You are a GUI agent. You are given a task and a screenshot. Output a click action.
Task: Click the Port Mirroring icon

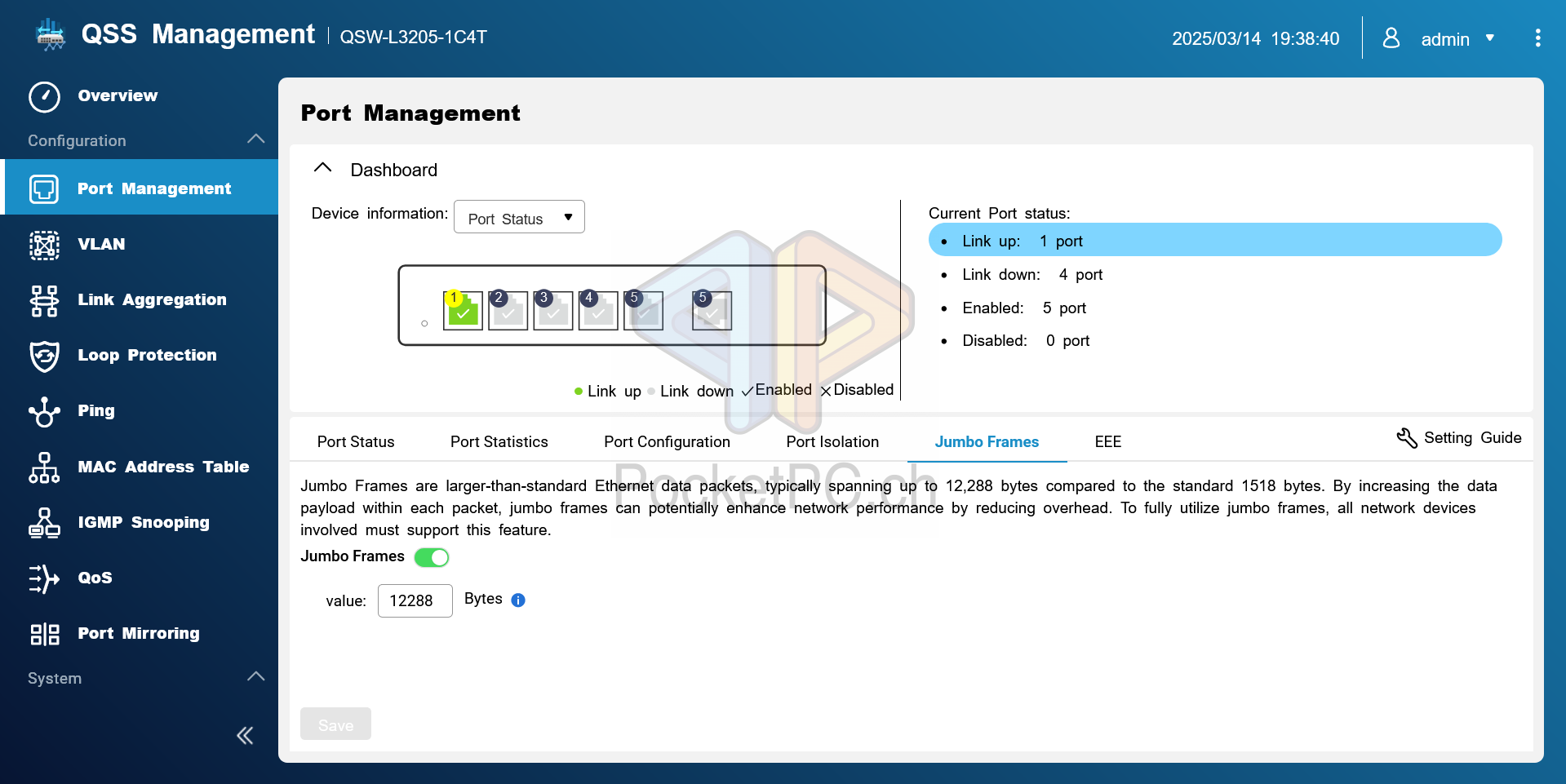(x=44, y=634)
